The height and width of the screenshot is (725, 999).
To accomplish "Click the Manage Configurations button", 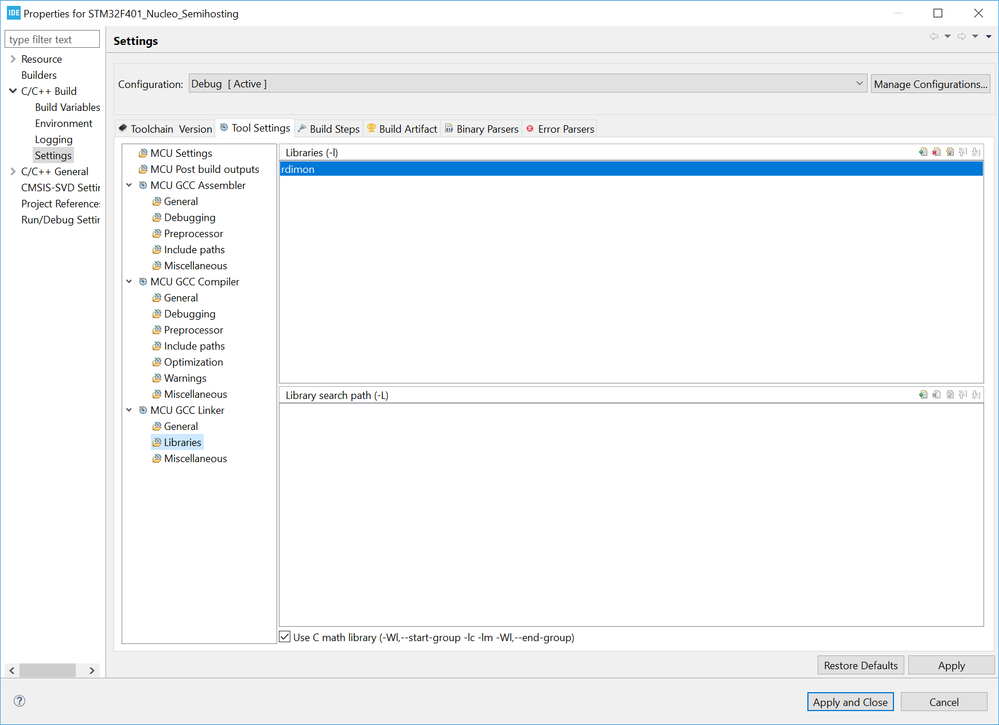I will [x=930, y=84].
